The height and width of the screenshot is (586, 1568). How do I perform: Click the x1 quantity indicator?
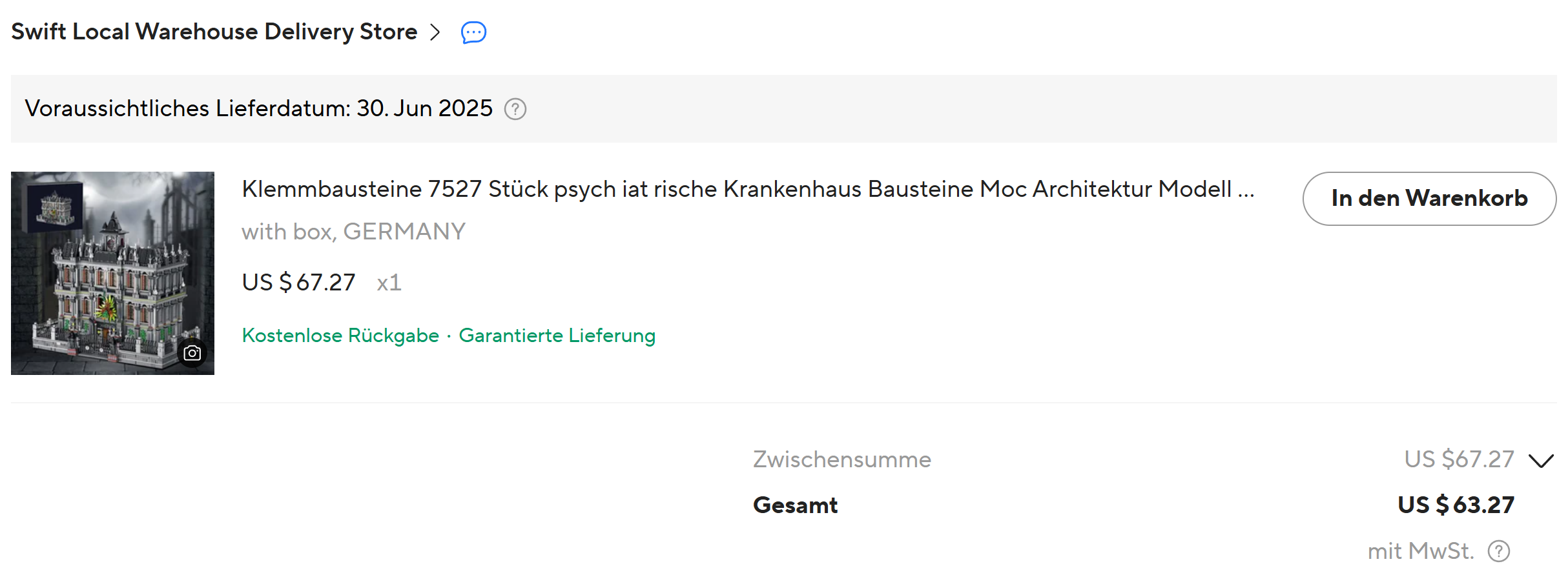click(x=389, y=283)
